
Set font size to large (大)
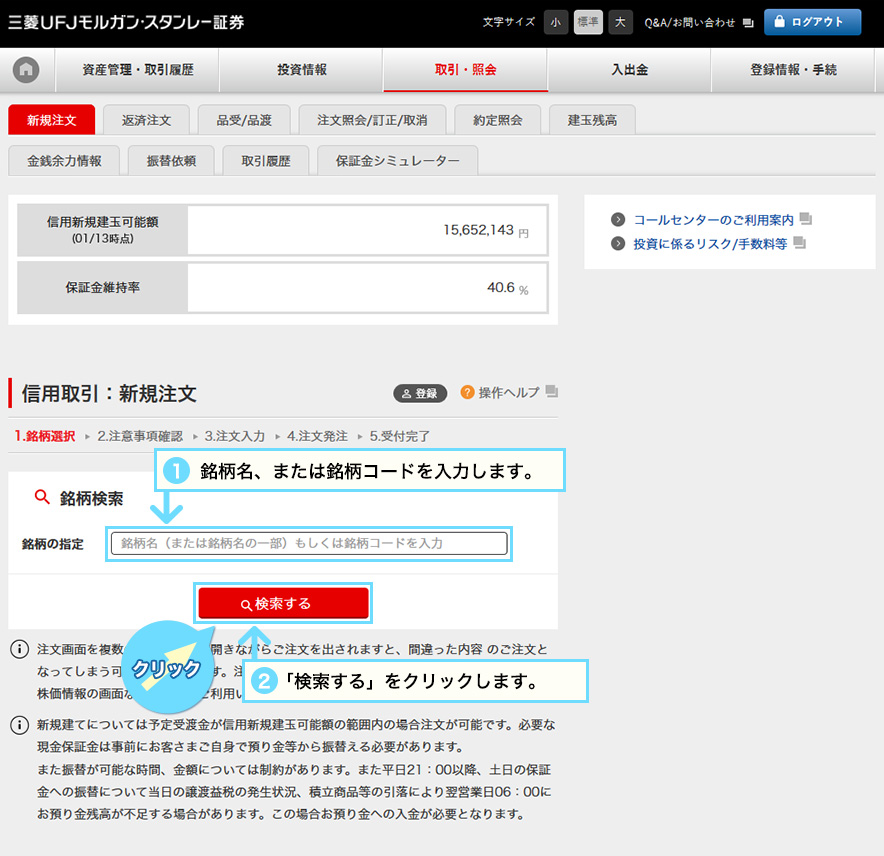(620, 22)
